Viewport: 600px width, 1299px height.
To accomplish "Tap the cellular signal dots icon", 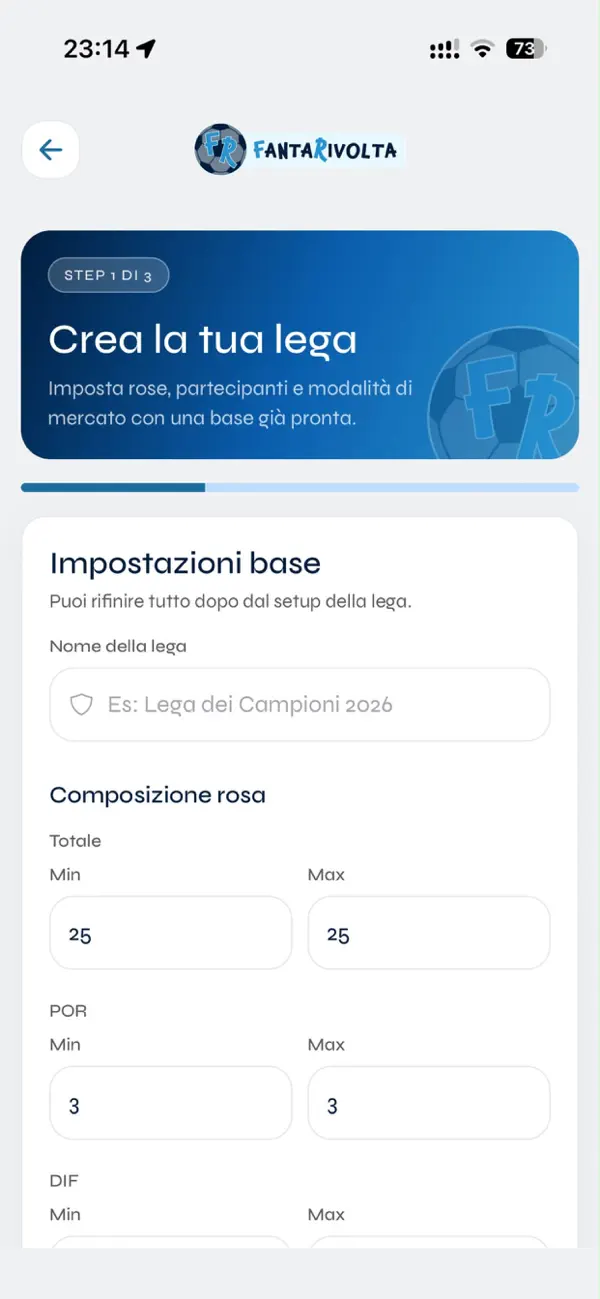I will [x=444, y=49].
